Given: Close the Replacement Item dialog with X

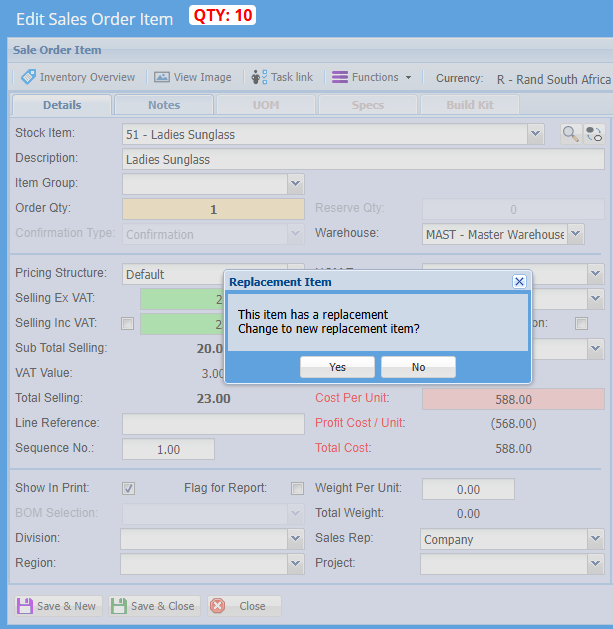Looking at the screenshot, I should point(519,282).
